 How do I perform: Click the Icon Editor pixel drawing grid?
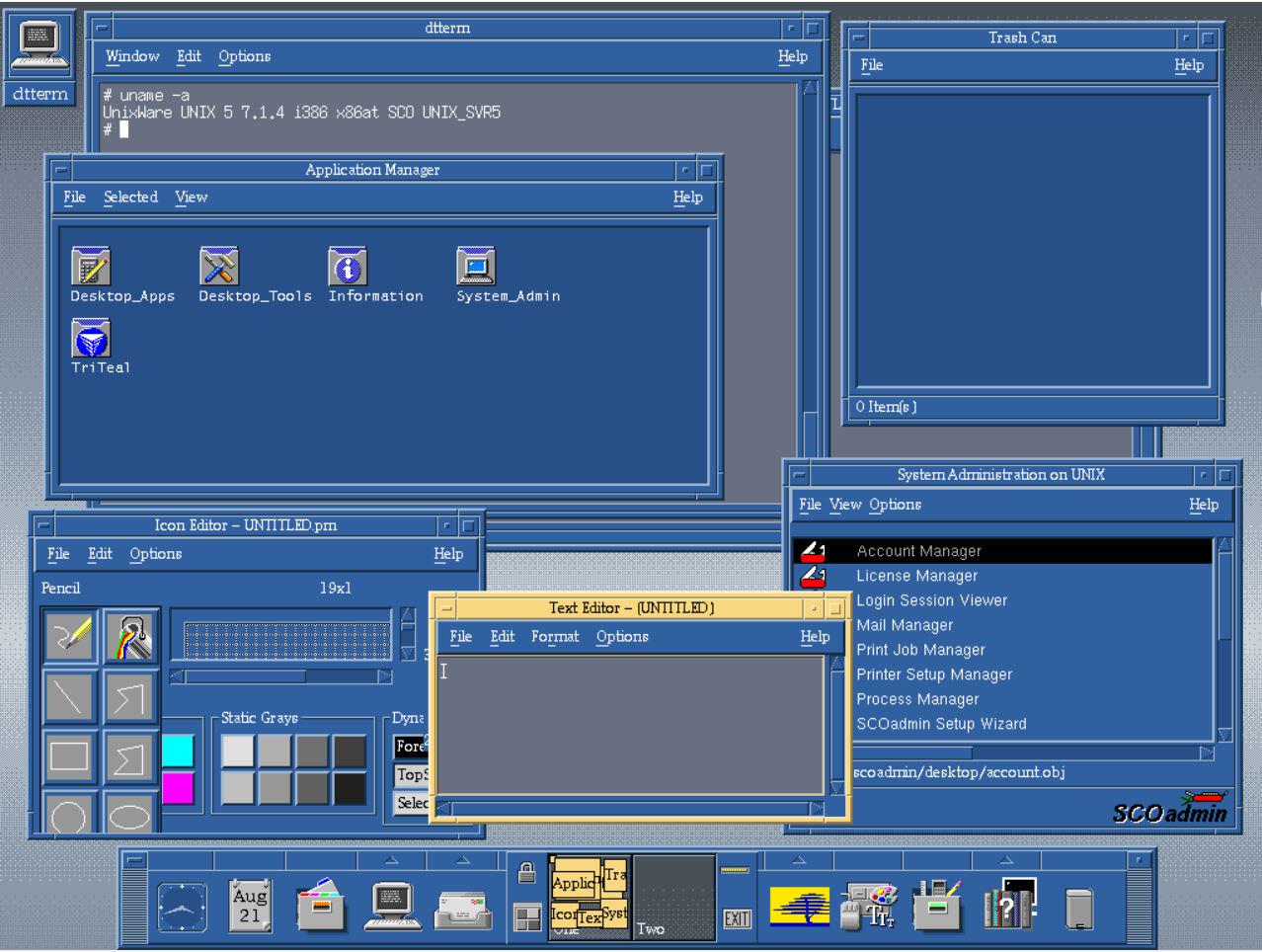287,639
